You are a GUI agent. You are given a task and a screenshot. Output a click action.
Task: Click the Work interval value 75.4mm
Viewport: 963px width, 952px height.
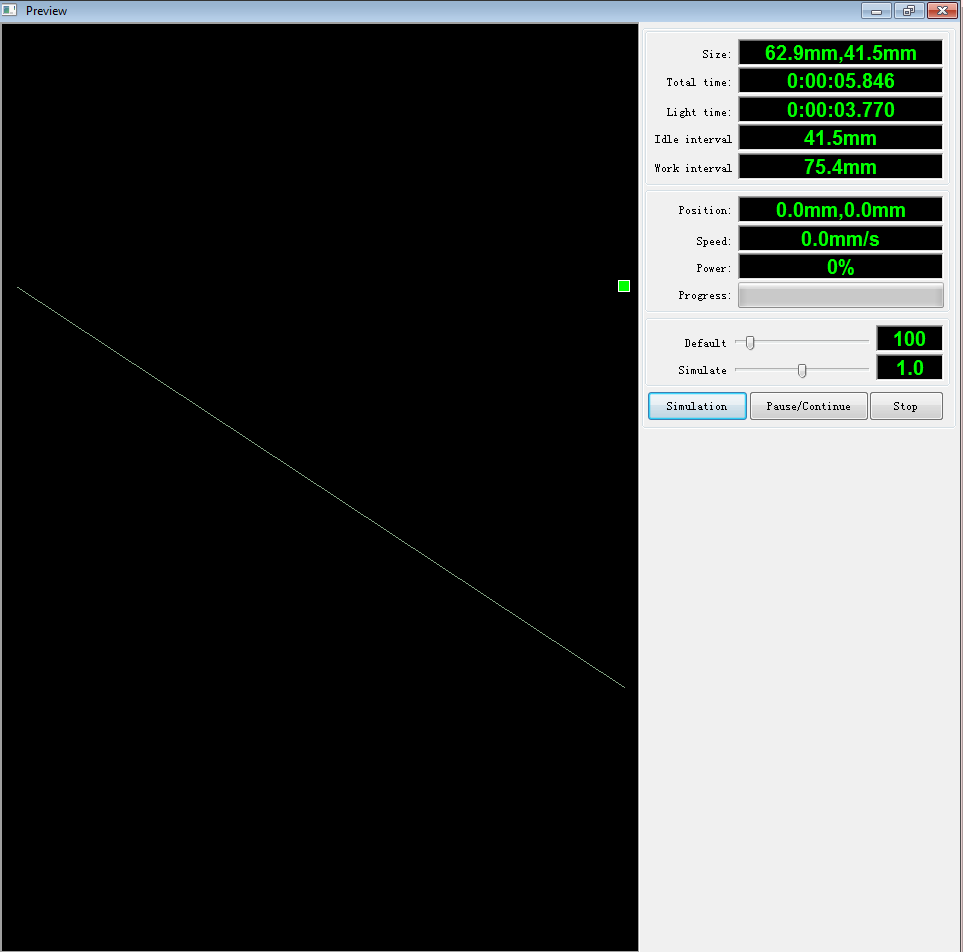click(x=840, y=167)
